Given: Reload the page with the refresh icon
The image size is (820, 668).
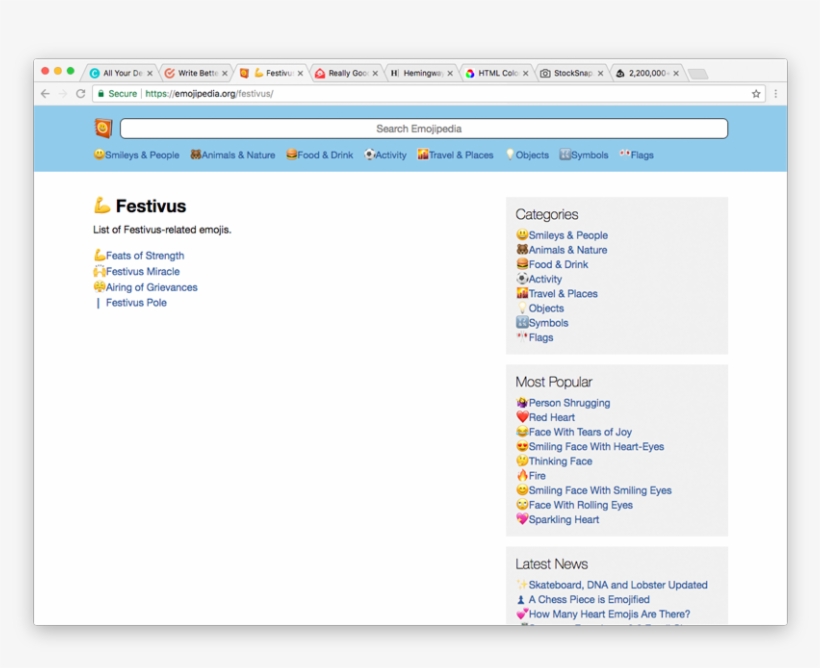Looking at the screenshot, I should (80, 94).
